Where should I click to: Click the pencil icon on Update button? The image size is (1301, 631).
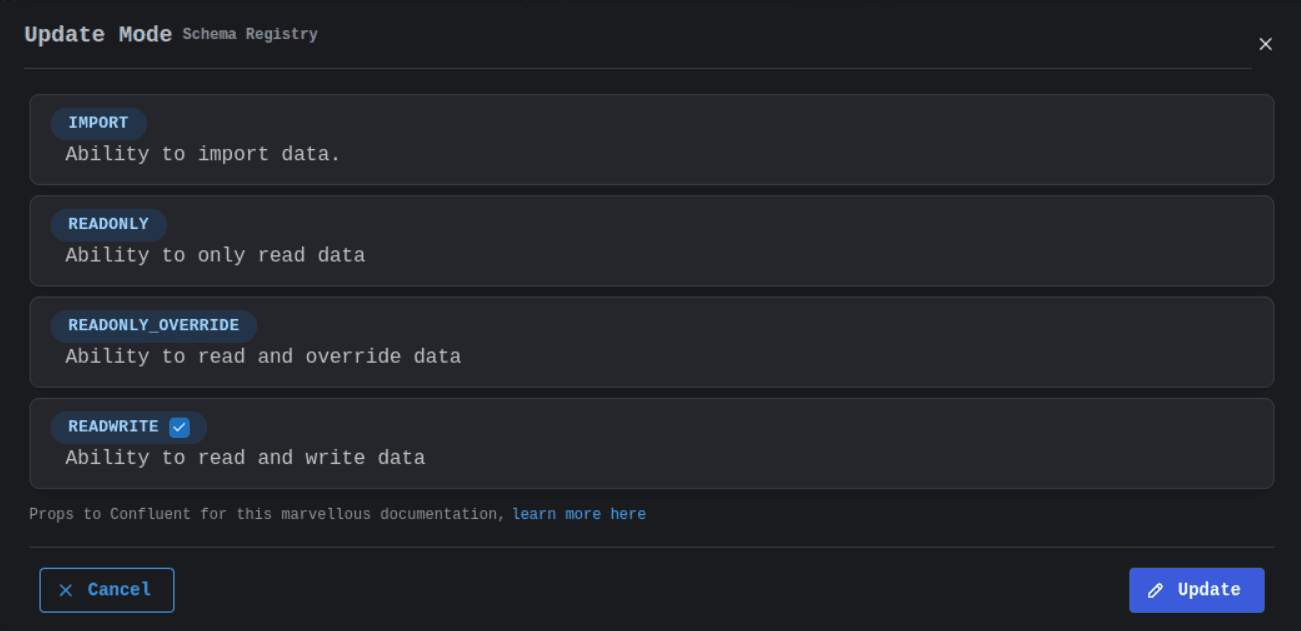(x=1156, y=590)
